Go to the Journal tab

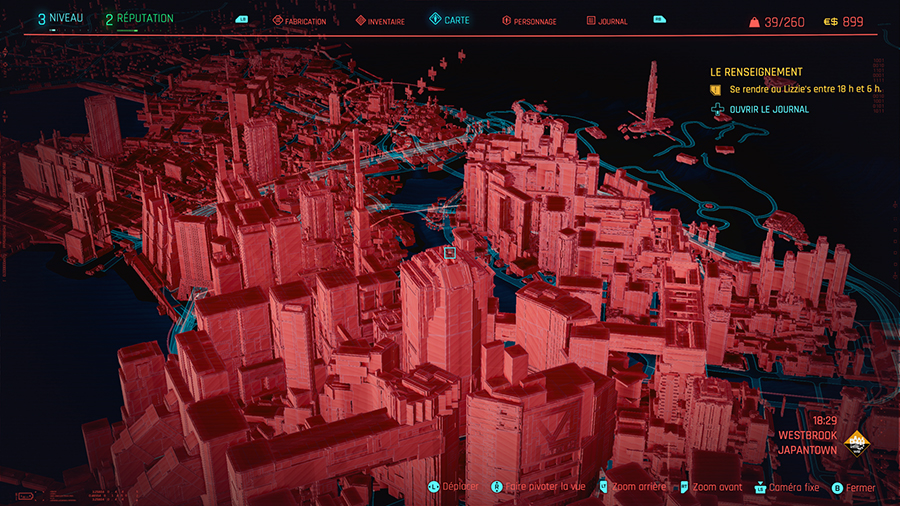point(606,20)
